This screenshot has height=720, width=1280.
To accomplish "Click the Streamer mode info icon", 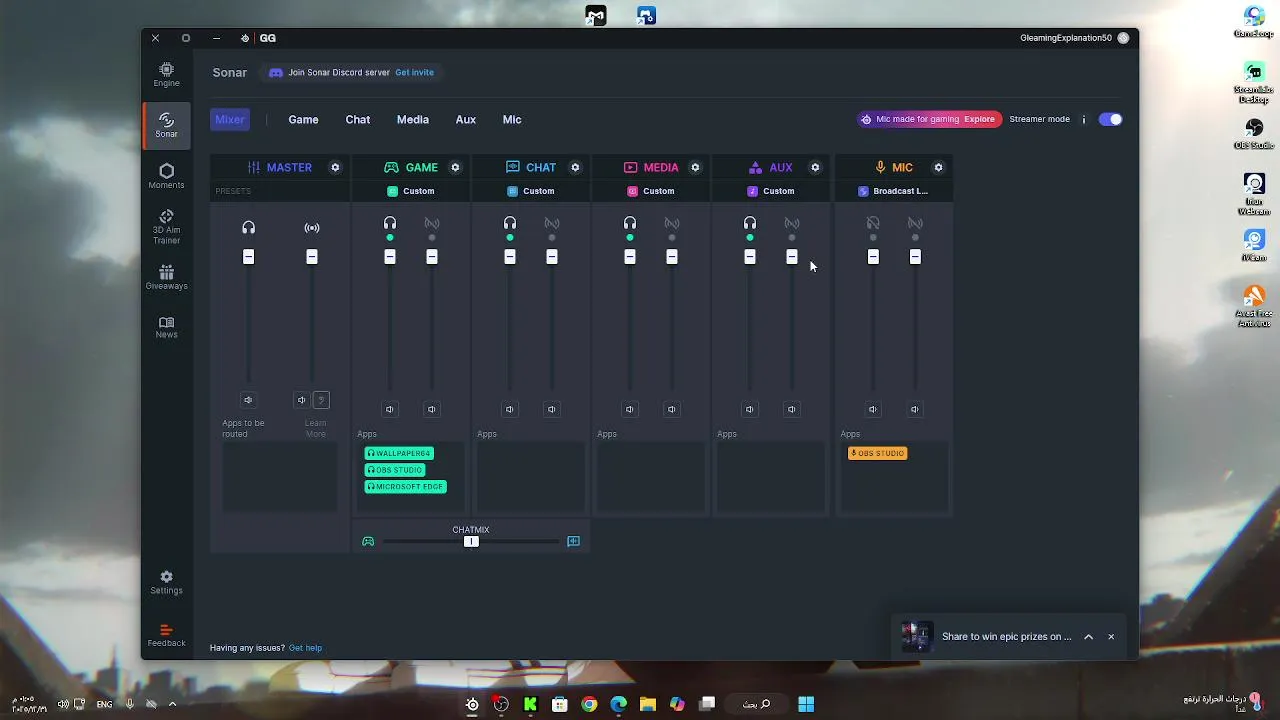I will pos(1083,119).
